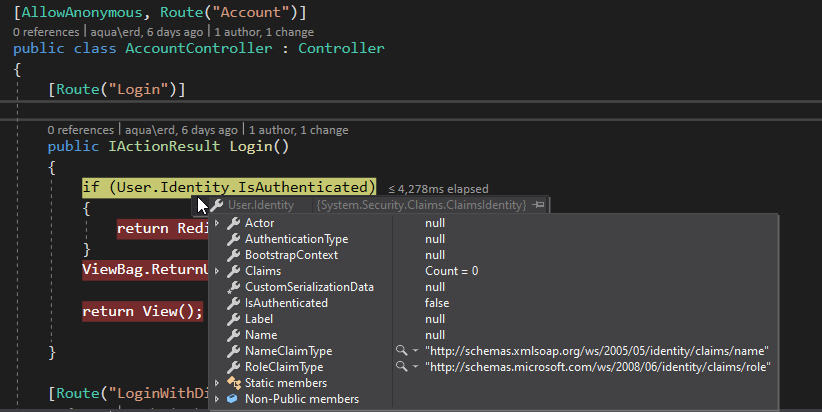
Task: Click wrench icon next to Claims
Action: [x=234, y=271]
